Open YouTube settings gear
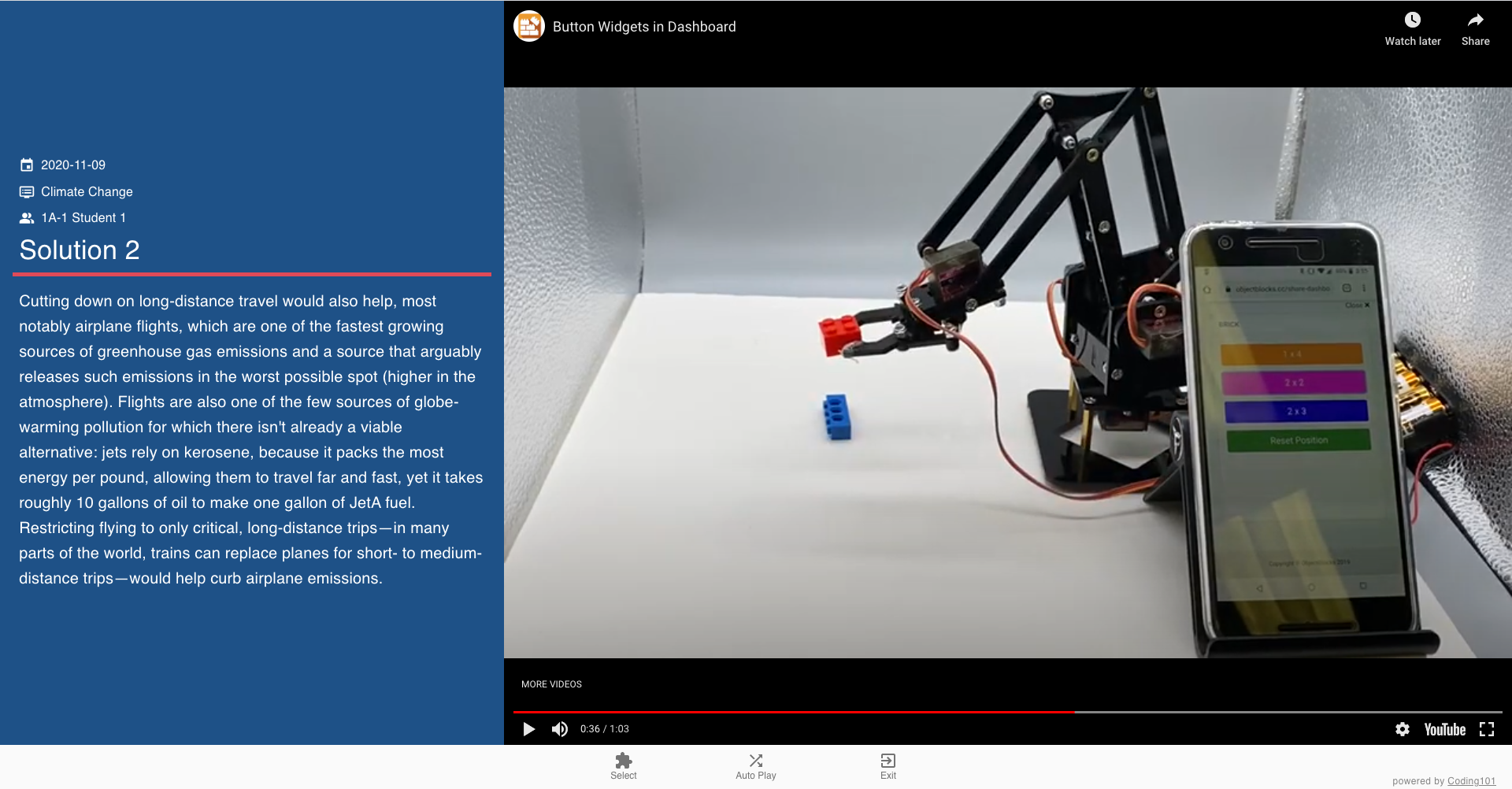 (x=1403, y=729)
